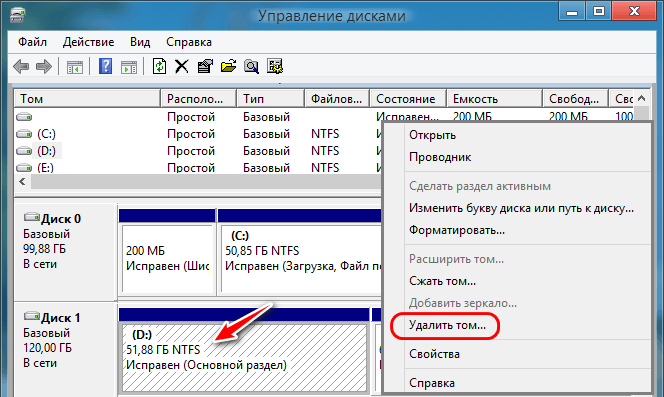Open the Справка menu in menu bar
The image size is (664, 397).
click(x=189, y=42)
